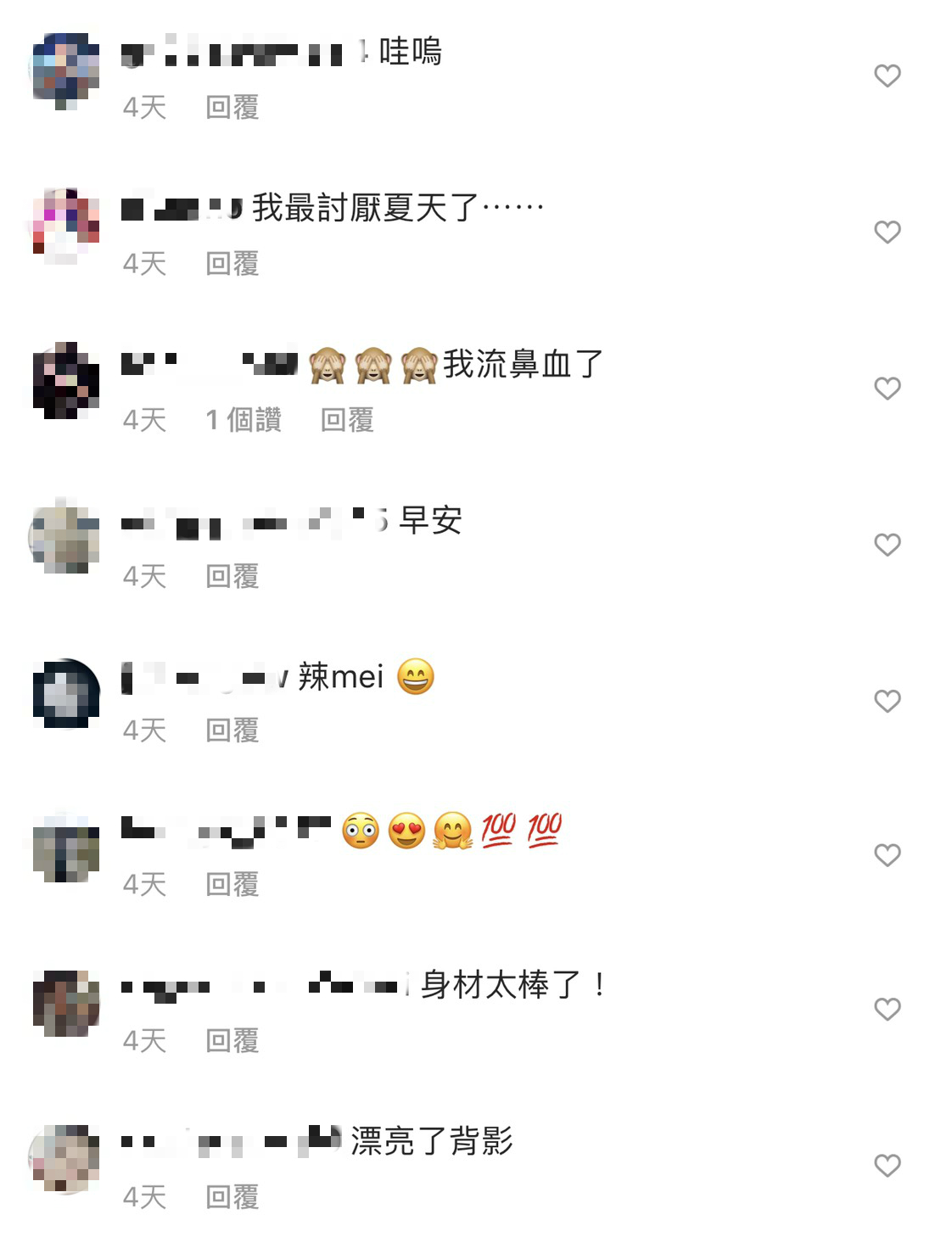Heart the 身材太棒了 comment
The height and width of the screenshot is (1237, 952).
point(887,1010)
